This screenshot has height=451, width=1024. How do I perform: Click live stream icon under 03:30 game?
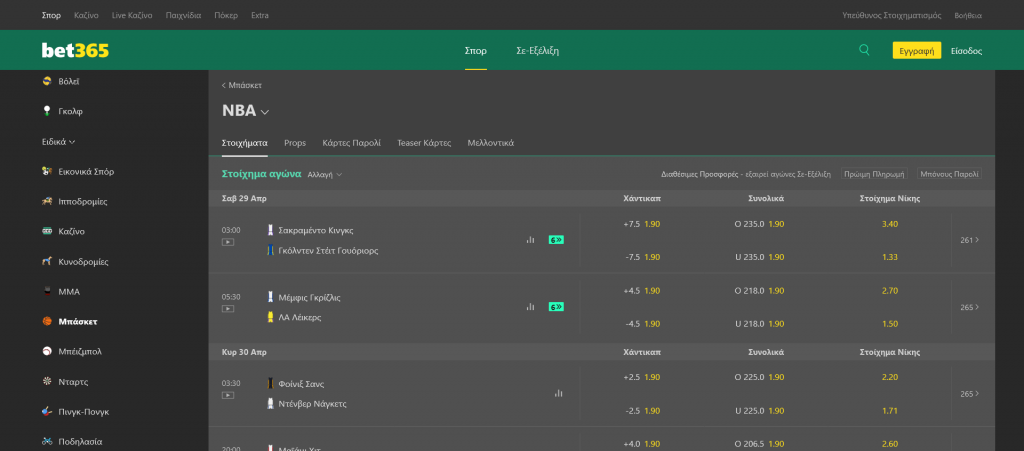(228, 396)
